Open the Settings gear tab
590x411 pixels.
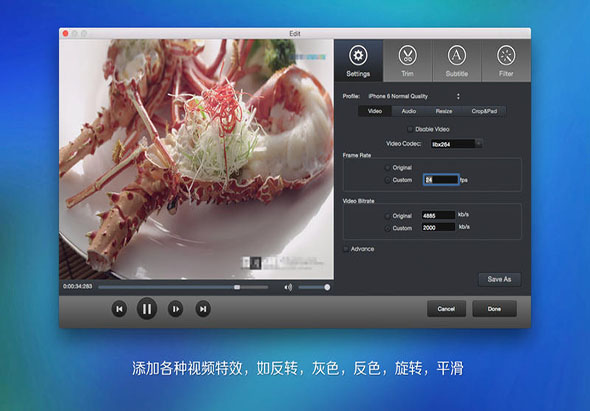point(358,61)
